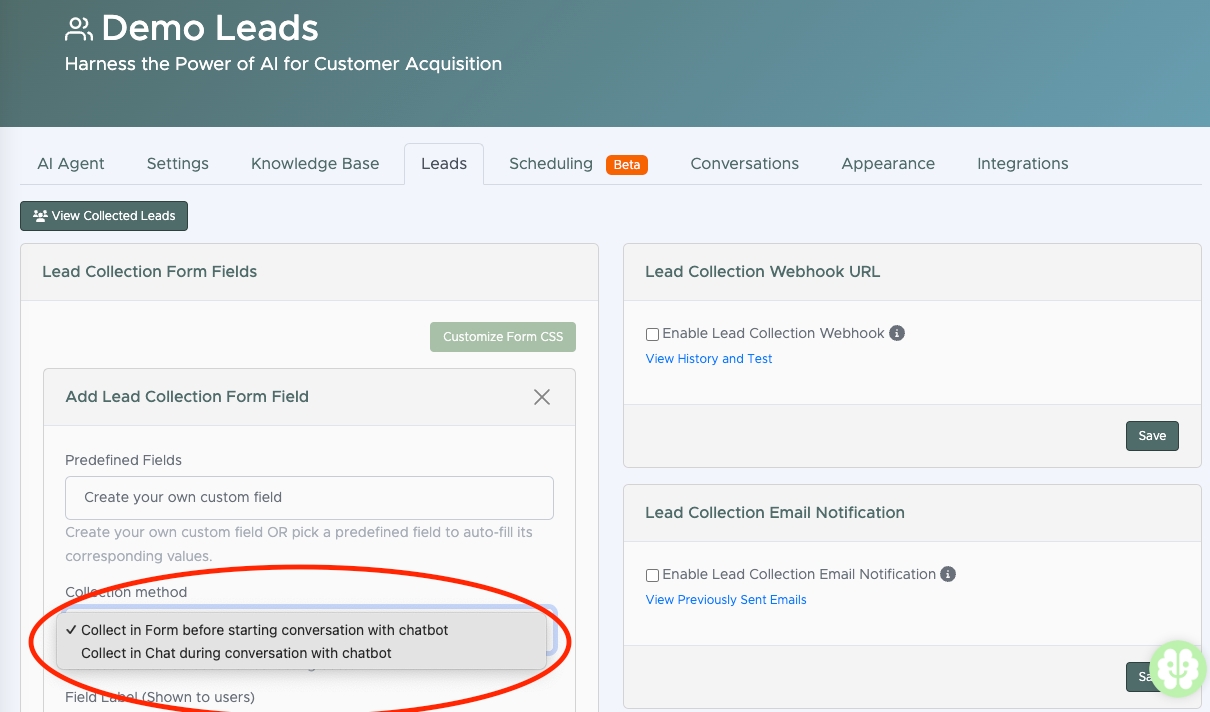Screen dimensions: 1210x712
Task: Open the green chatbot widget icon
Action: point(1178,668)
